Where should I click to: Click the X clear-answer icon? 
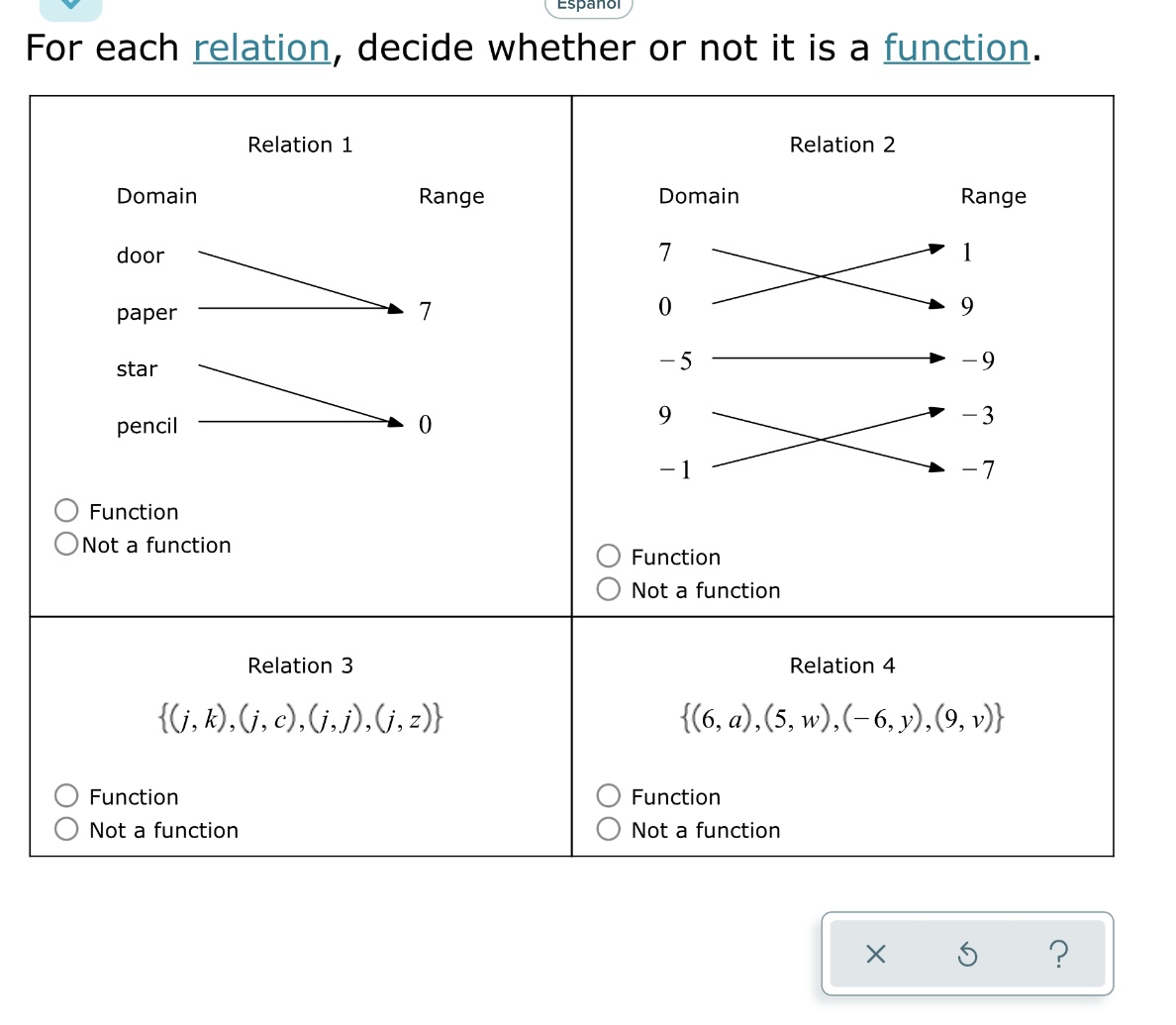point(875,955)
